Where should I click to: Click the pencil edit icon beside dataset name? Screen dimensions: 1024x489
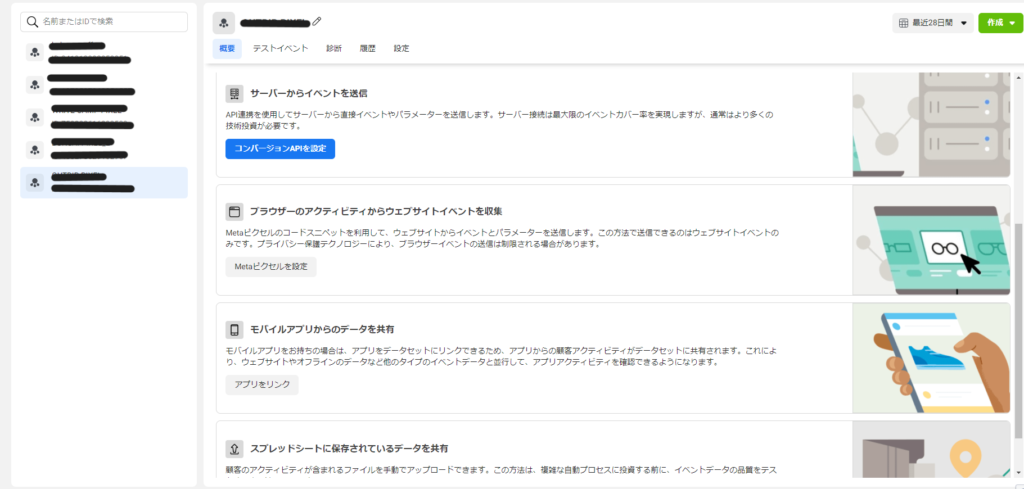(x=318, y=21)
